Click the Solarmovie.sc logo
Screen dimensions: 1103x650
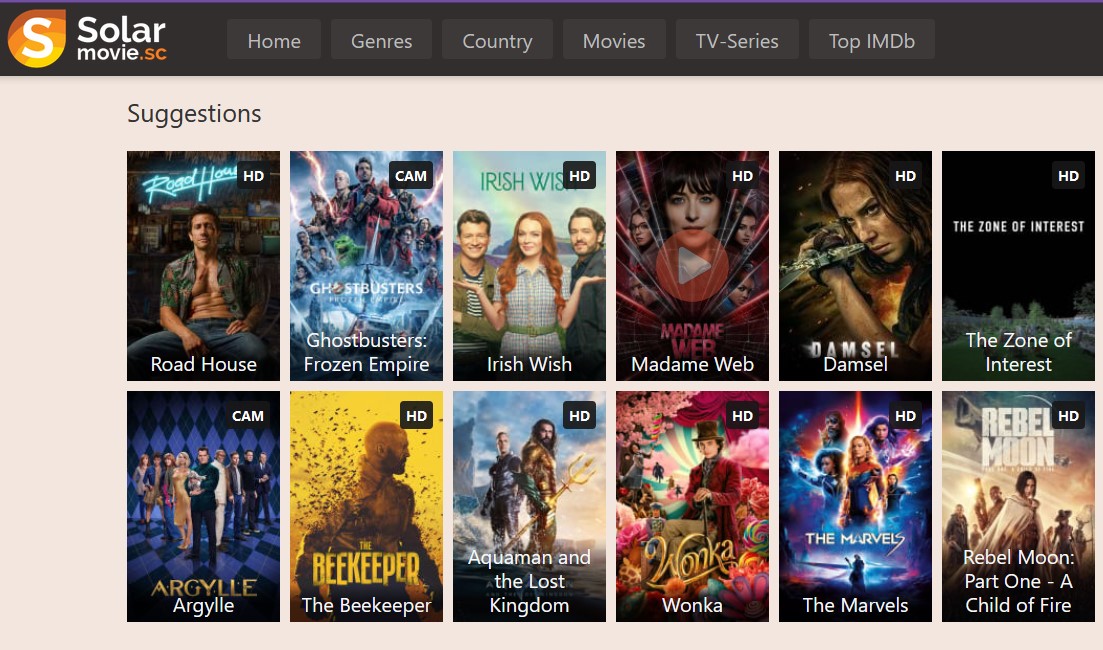tap(87, 39)
